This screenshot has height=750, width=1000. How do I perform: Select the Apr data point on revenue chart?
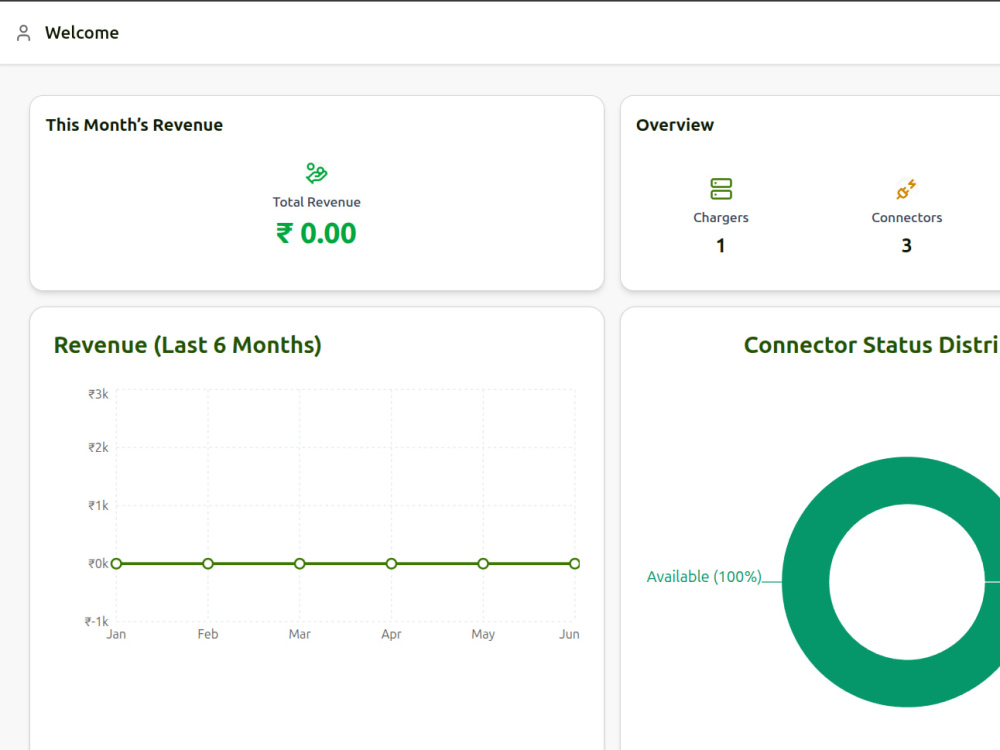pyautogui.click(x=392, y=564)
